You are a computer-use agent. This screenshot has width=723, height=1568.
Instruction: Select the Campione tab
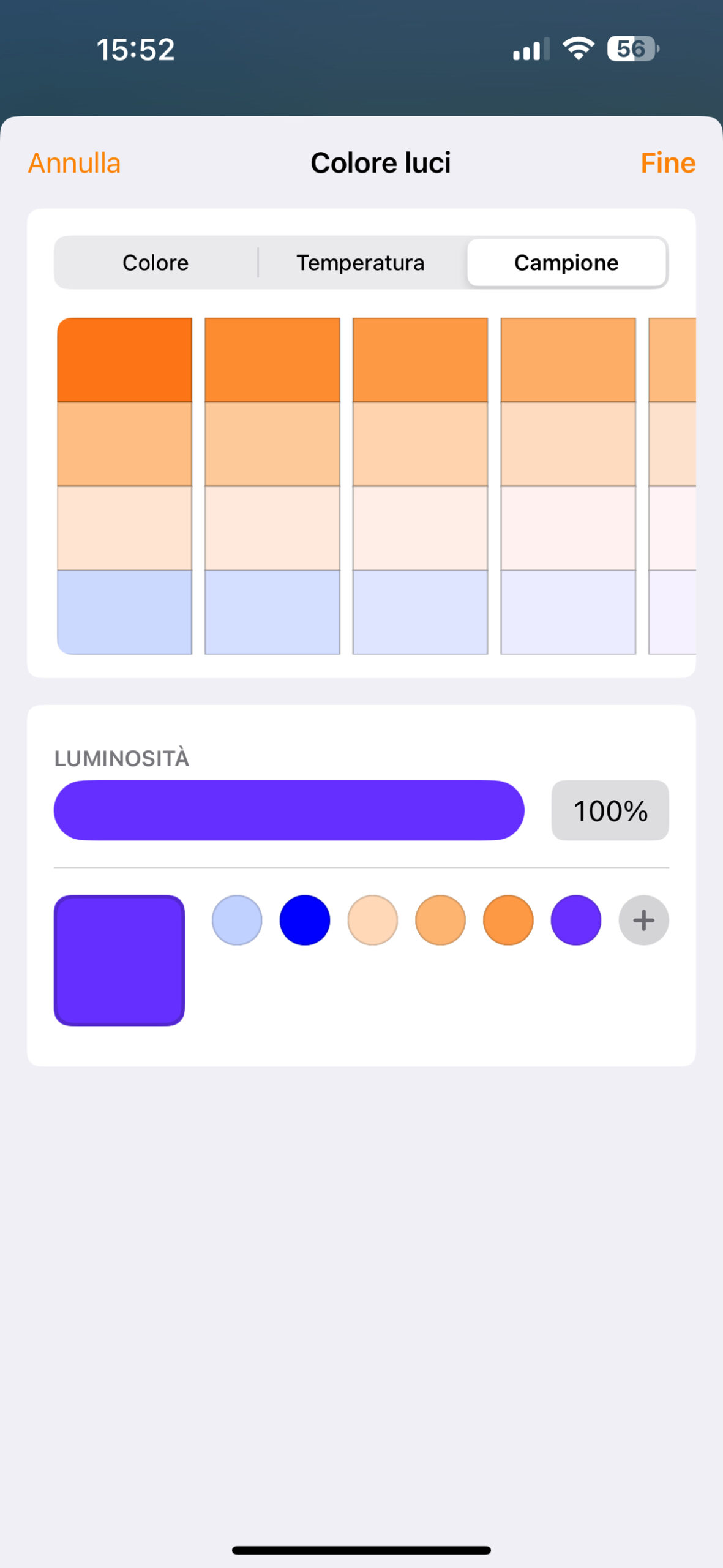pyautogui.click(x=566, y=263)
